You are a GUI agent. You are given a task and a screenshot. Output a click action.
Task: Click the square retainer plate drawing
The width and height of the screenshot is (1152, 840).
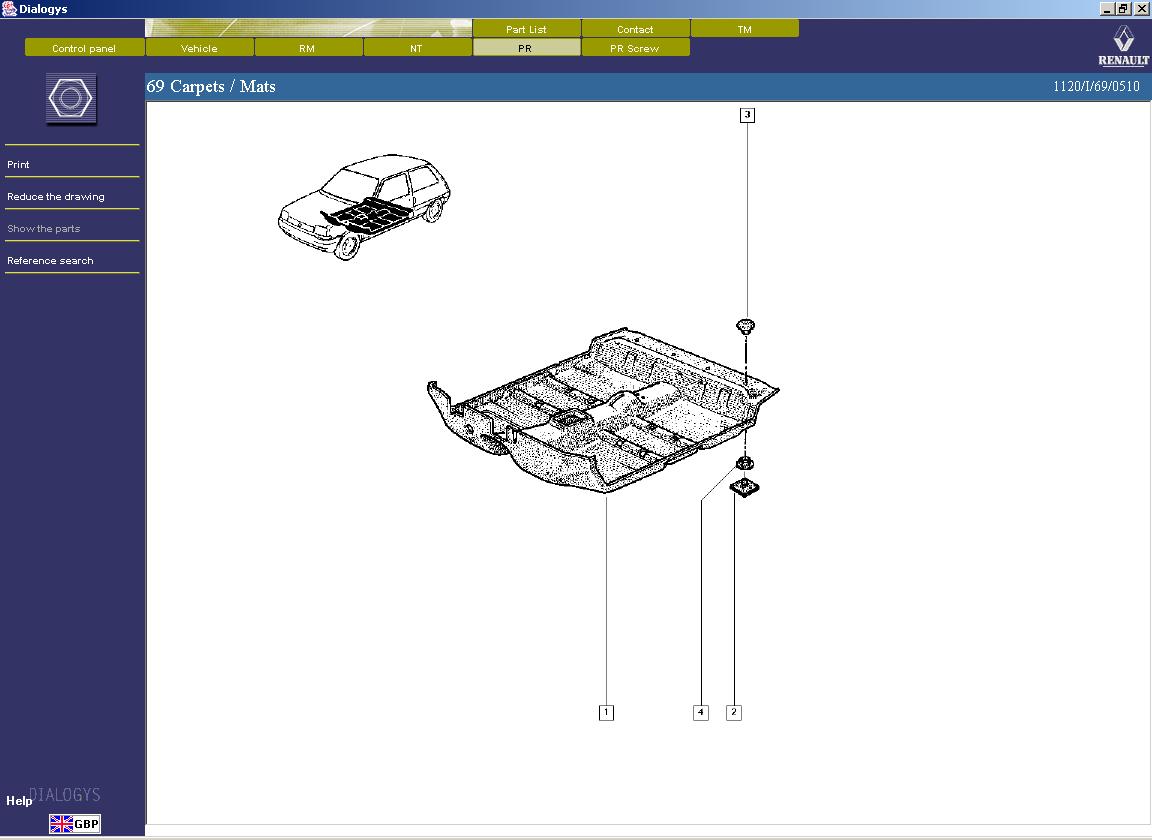pos(744,487)
